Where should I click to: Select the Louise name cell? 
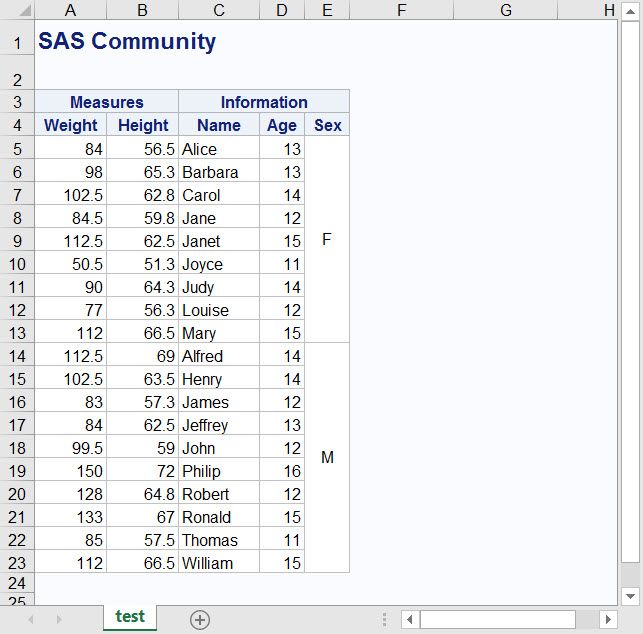point(219,310)
